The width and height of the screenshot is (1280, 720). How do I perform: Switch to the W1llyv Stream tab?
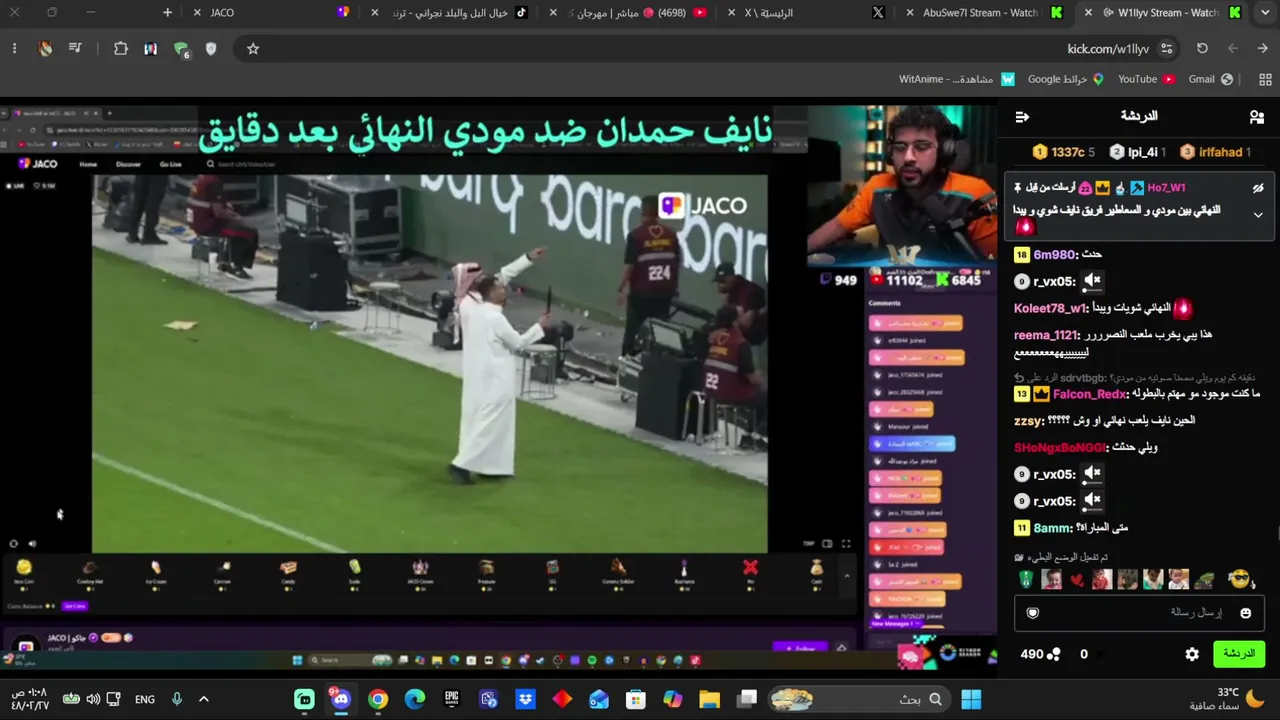click(x=1160, y=13)
